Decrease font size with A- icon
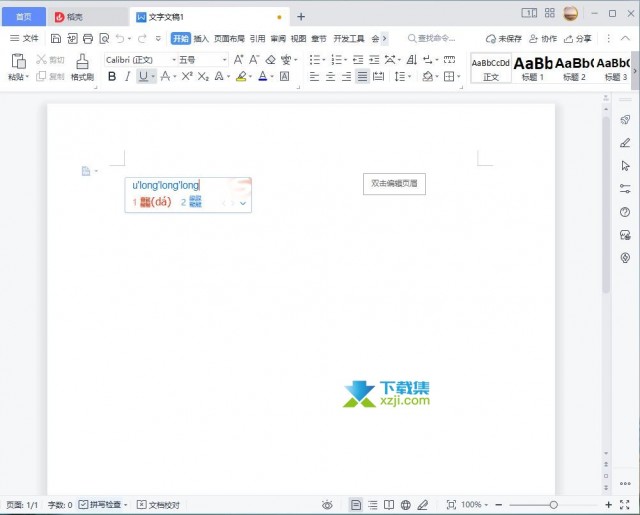The height and width of the screenshot is (515, 640). [x=254, y=60]
